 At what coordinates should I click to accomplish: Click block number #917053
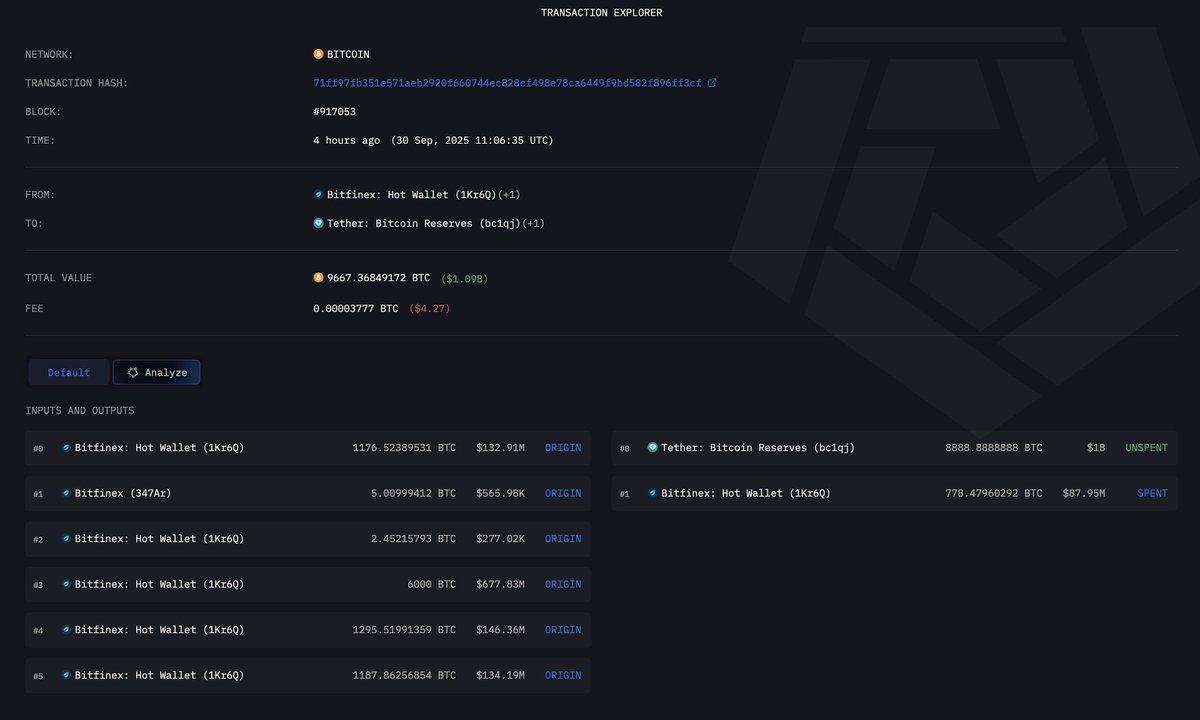pos(334,112)
